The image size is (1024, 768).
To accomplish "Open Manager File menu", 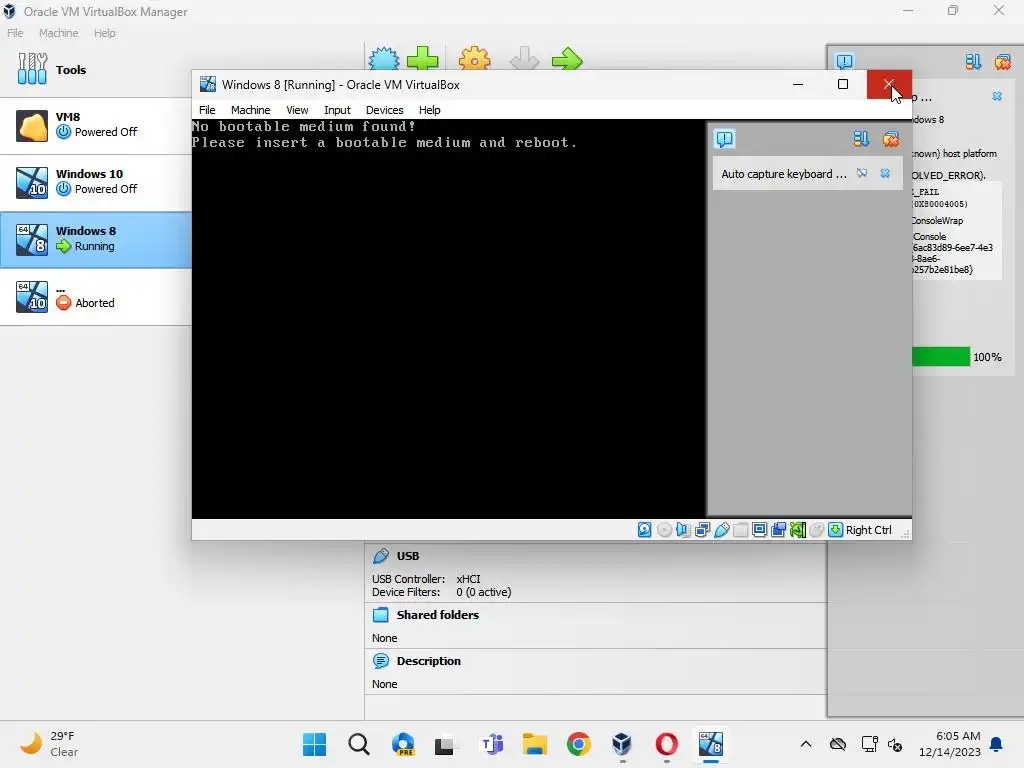I will 15,33.
